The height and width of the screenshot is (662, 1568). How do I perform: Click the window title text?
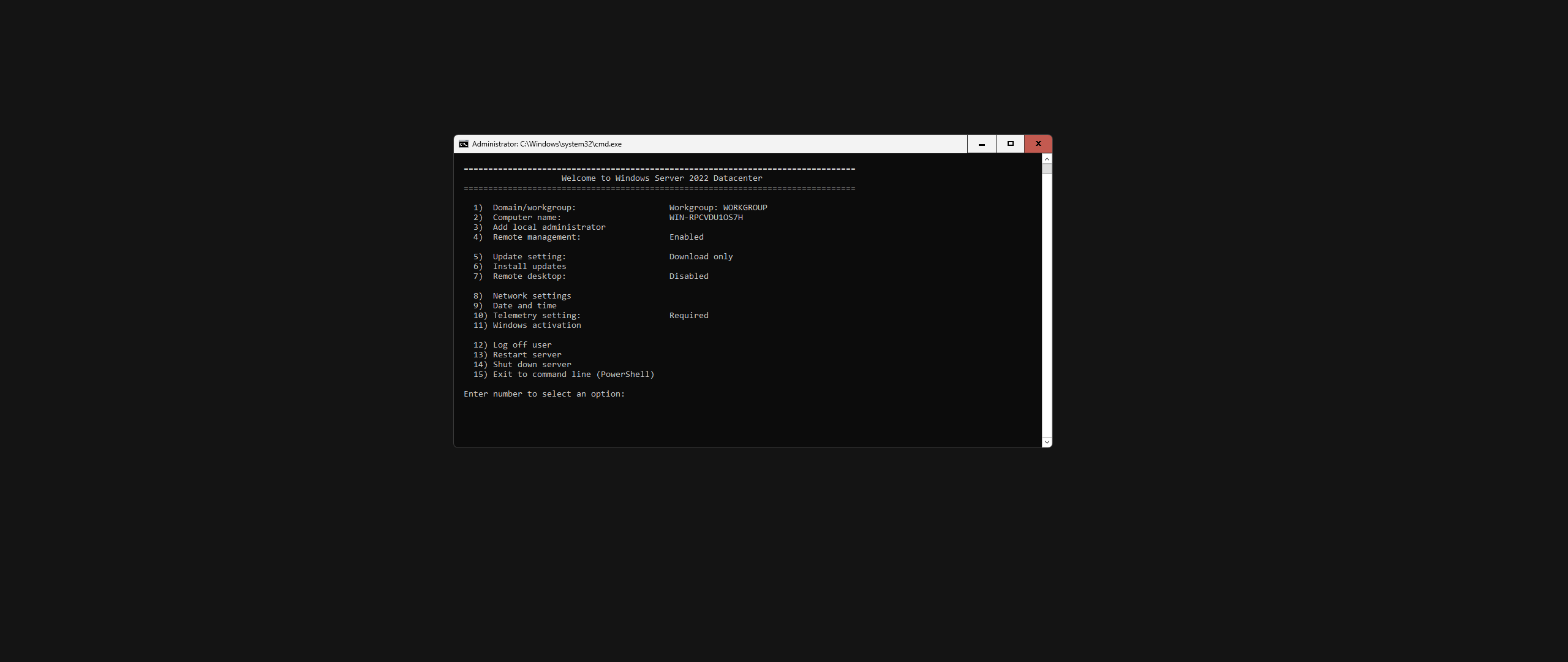click(x=546, y=144)
